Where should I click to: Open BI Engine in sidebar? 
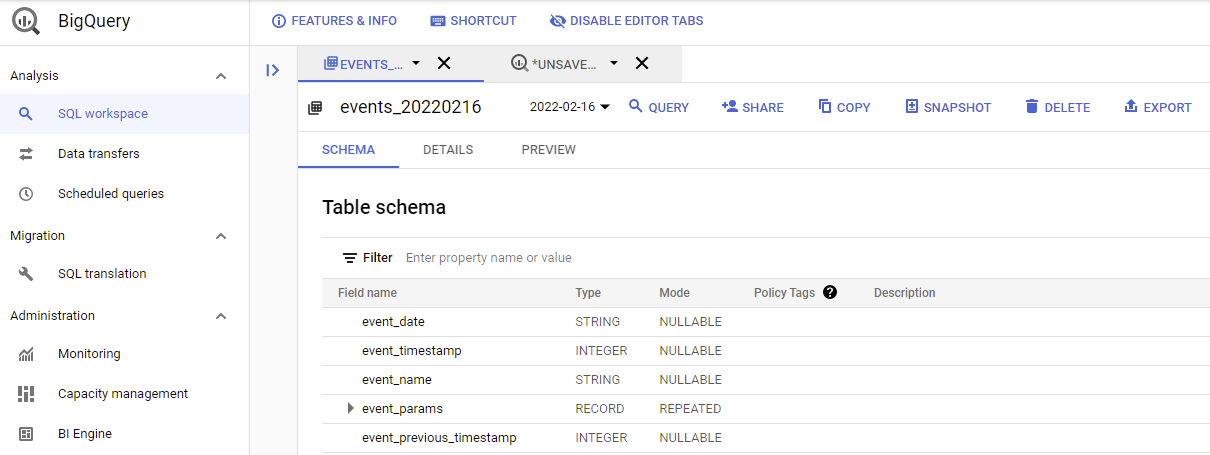(124, 434)
